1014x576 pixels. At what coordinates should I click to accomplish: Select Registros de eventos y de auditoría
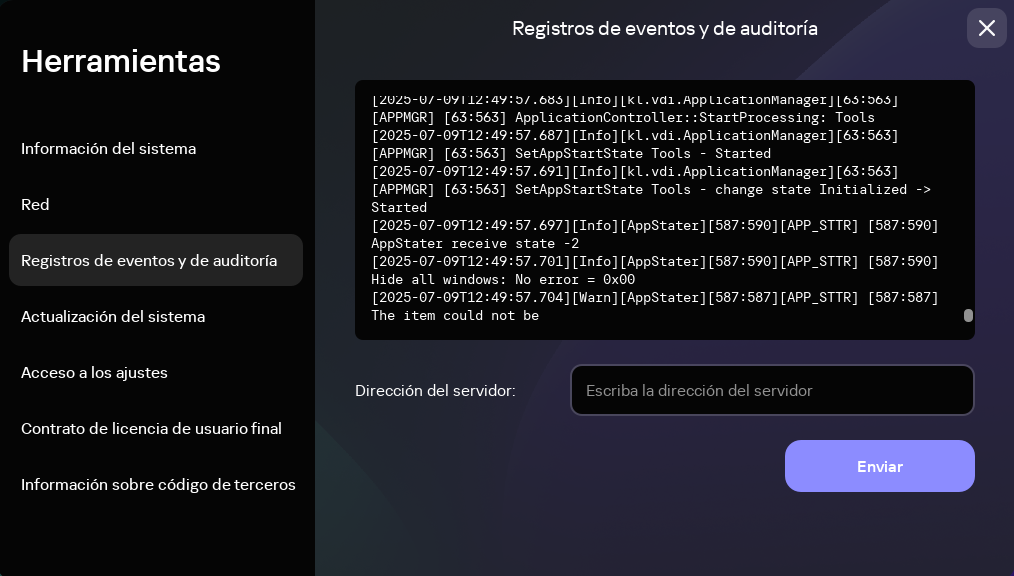click(150, 260)
